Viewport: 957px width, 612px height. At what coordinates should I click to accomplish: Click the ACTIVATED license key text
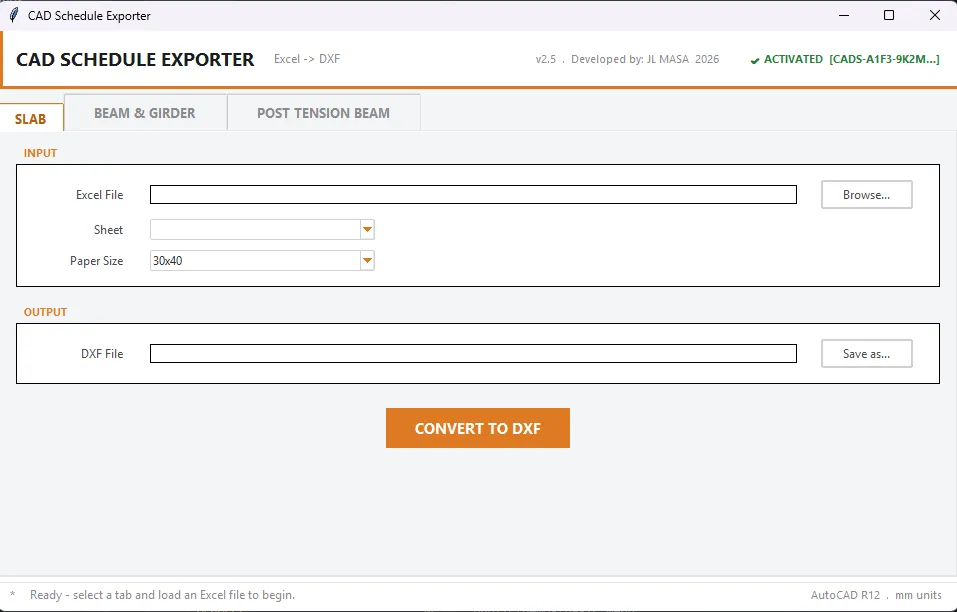[x=851, y=59]
